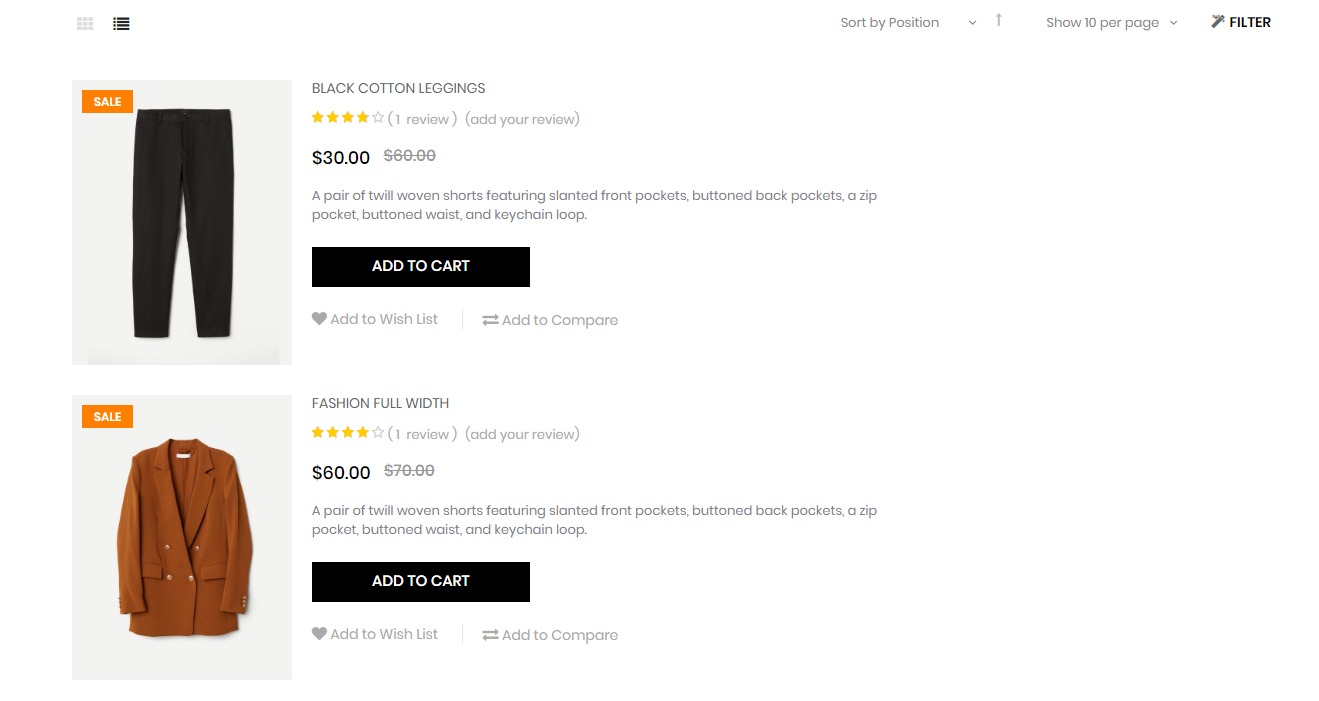Click heart icon for Fashion Full Width
Viewport: 1319px width, 701px height.
(x=319, y=634)
